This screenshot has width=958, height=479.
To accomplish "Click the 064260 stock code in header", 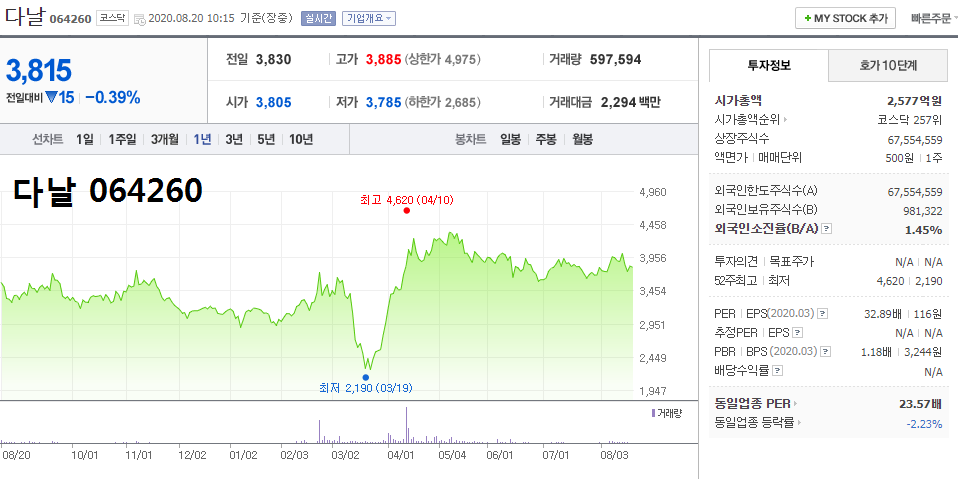I will click(70, 18).
